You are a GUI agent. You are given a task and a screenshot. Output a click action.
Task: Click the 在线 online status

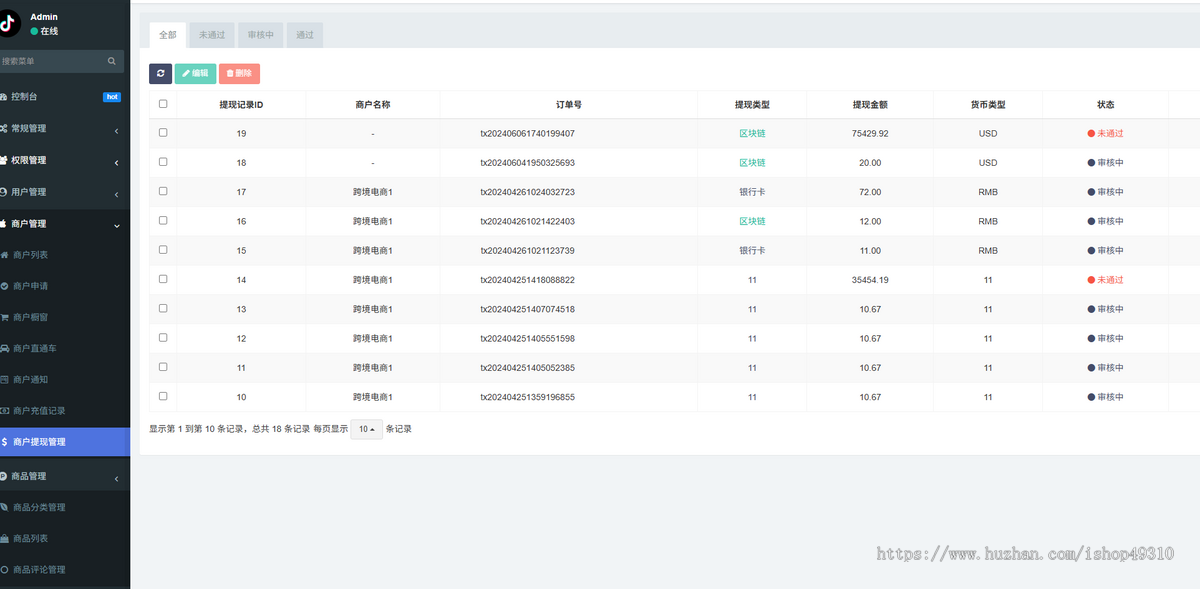click(x=44, y=31)
